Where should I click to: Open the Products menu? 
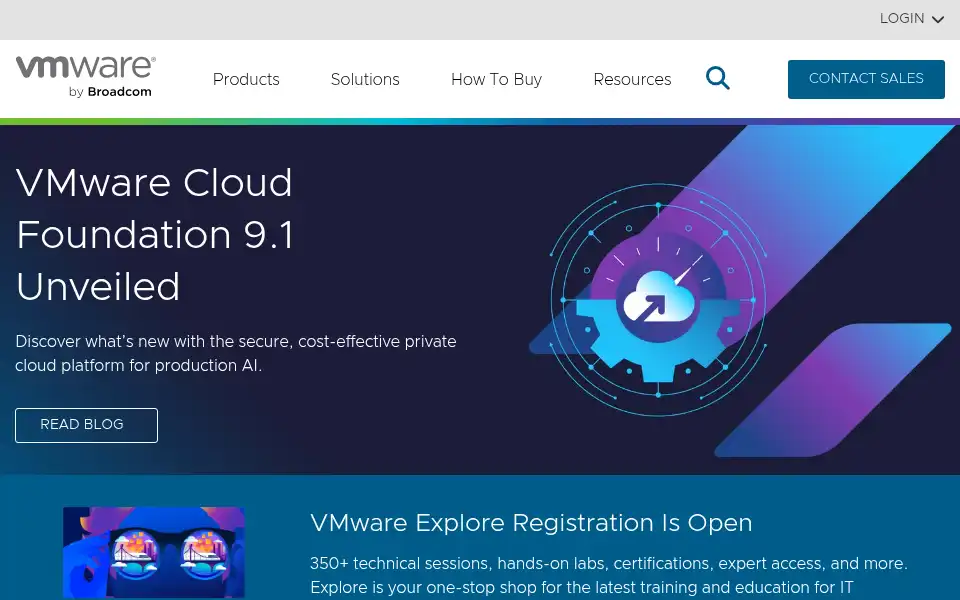[x=246, y=80]
